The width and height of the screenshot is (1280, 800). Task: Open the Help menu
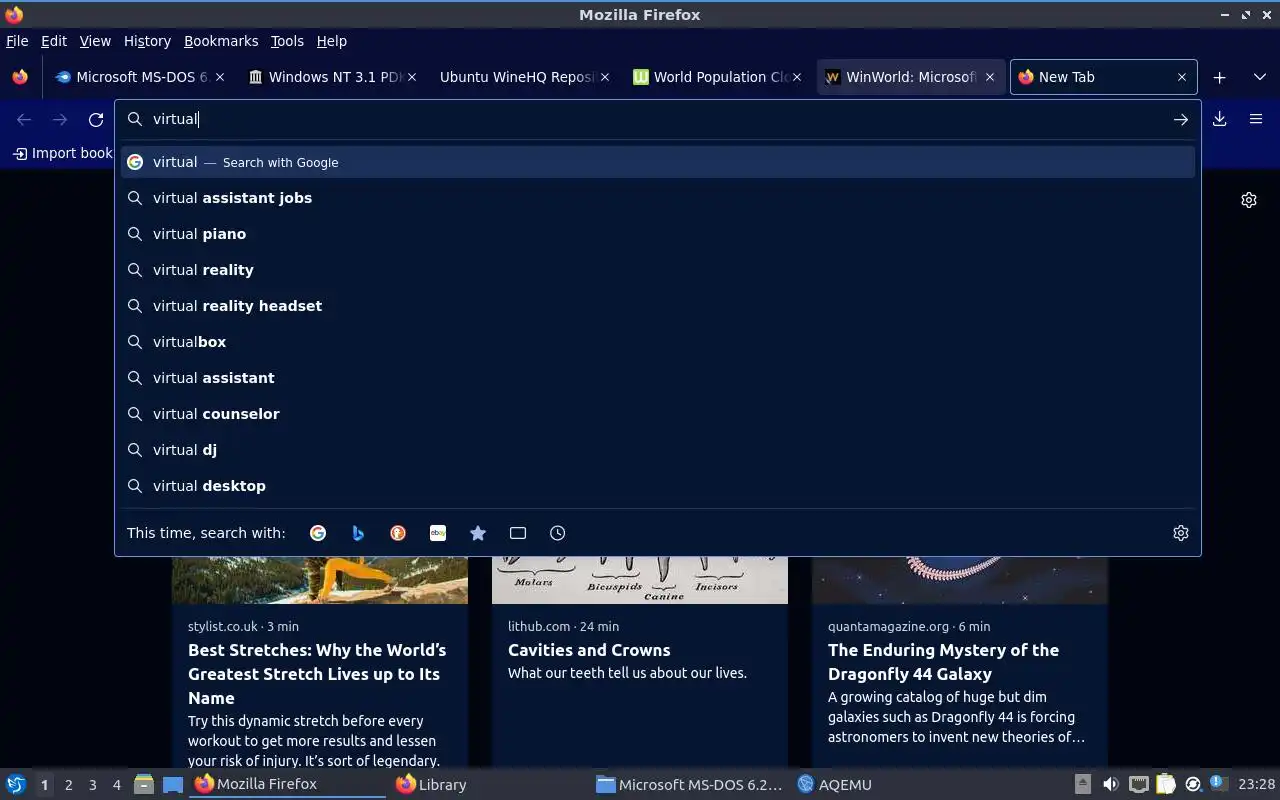[332, 41]
